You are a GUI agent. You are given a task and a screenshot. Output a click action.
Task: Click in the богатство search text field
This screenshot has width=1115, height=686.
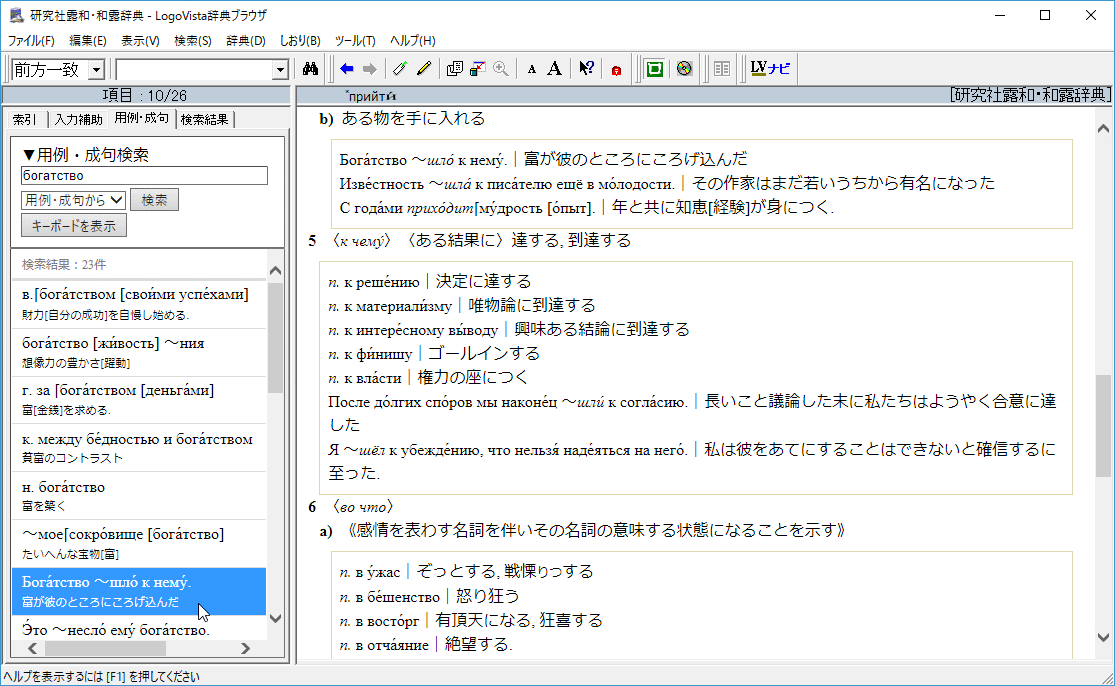pos(144,175)
